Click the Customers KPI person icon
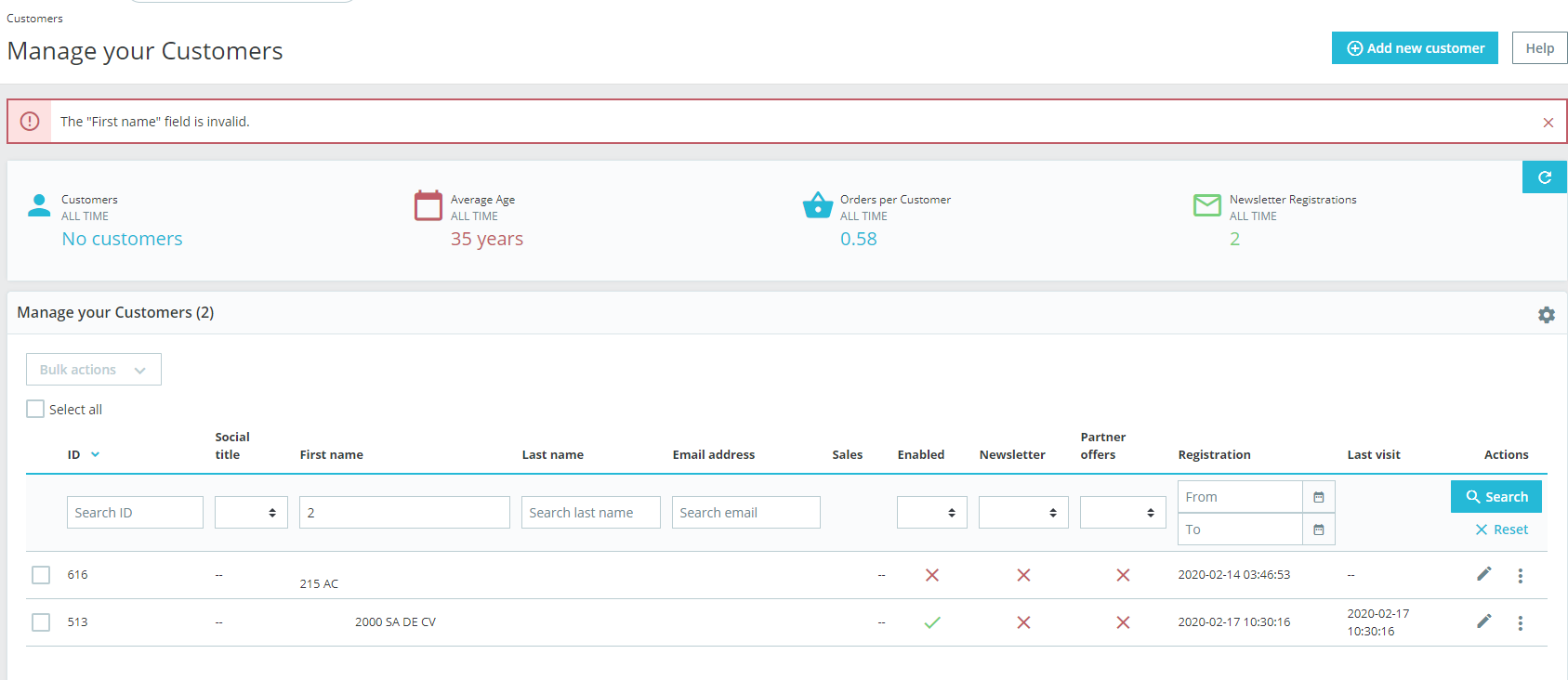 click(39, 205)
